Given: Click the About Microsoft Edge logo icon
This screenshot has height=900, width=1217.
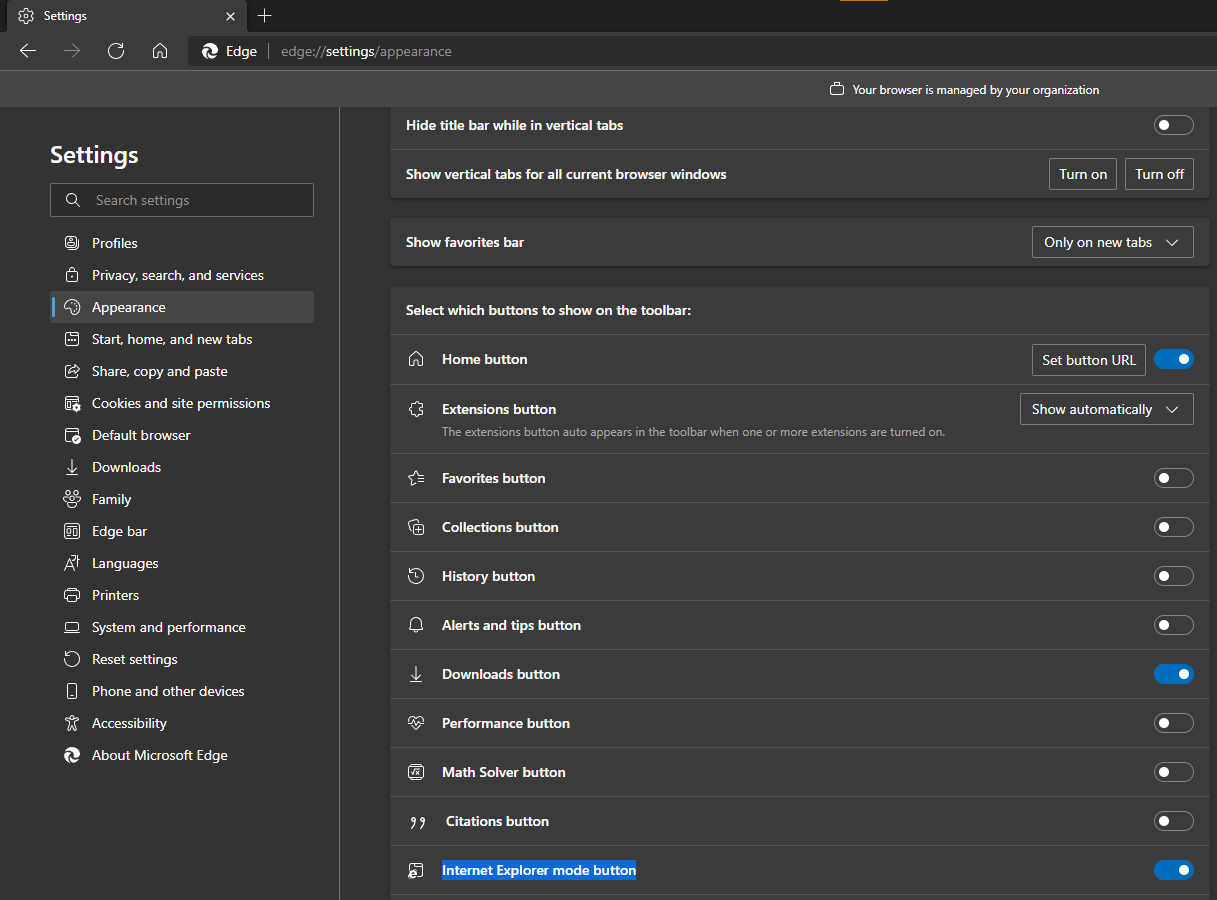Looking at the screenshot, I should coord(72,755).
